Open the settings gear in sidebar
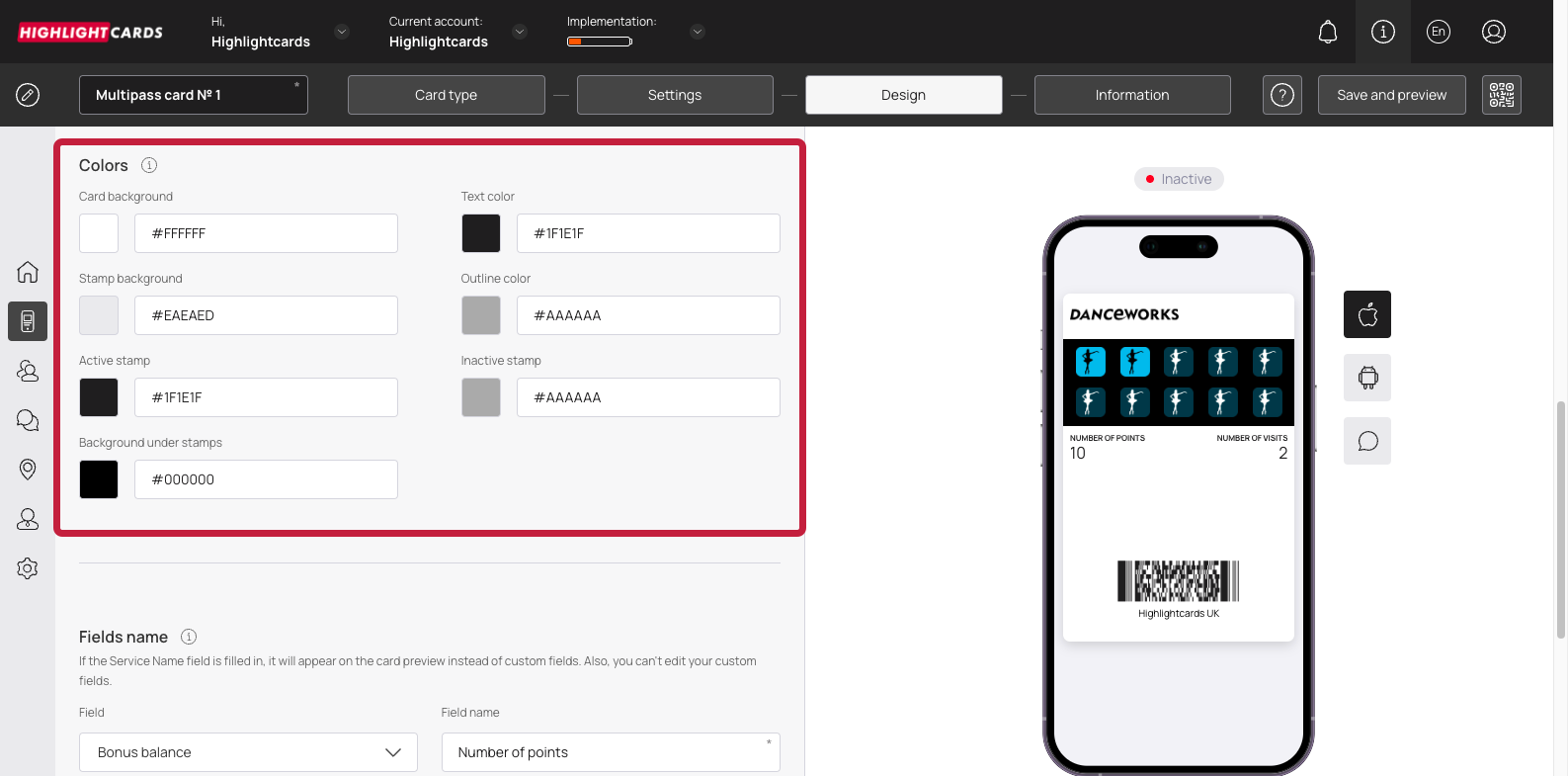The width and height of the screenshot is (1568, 776). tap(28, 568)
